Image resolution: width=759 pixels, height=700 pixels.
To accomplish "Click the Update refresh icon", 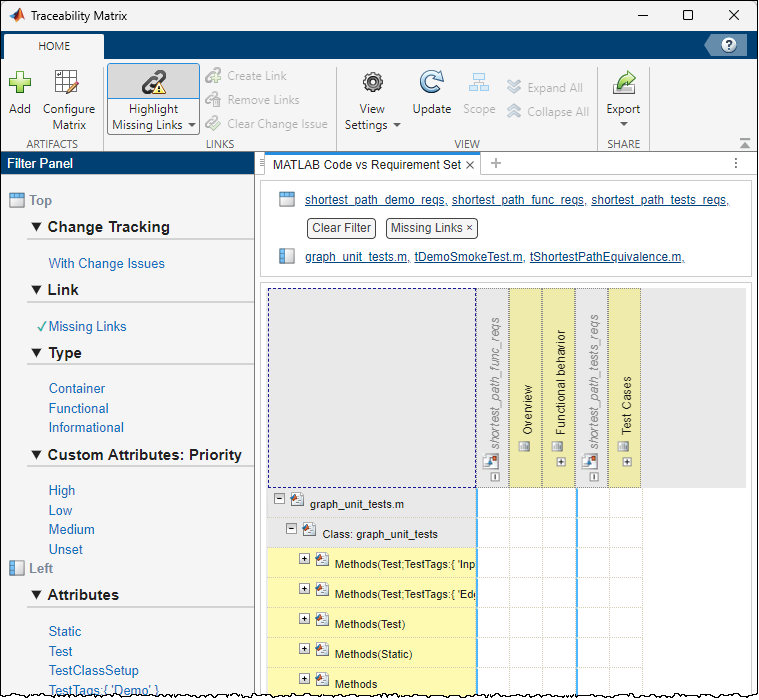I will (431, 84).
